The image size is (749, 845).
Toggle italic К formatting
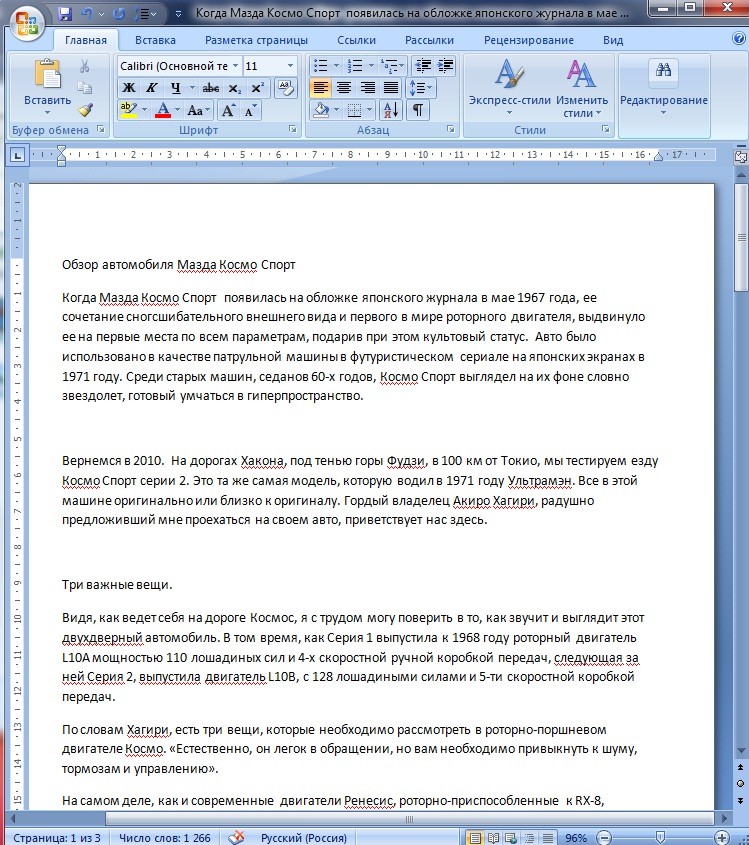tap(152, 88)
